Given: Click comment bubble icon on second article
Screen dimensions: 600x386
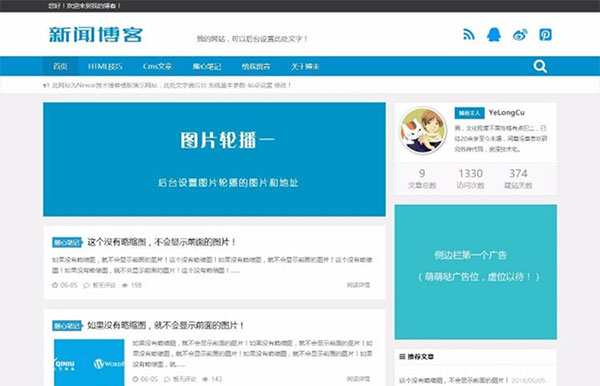Looking at the screenshot, I should pos(167,379).
